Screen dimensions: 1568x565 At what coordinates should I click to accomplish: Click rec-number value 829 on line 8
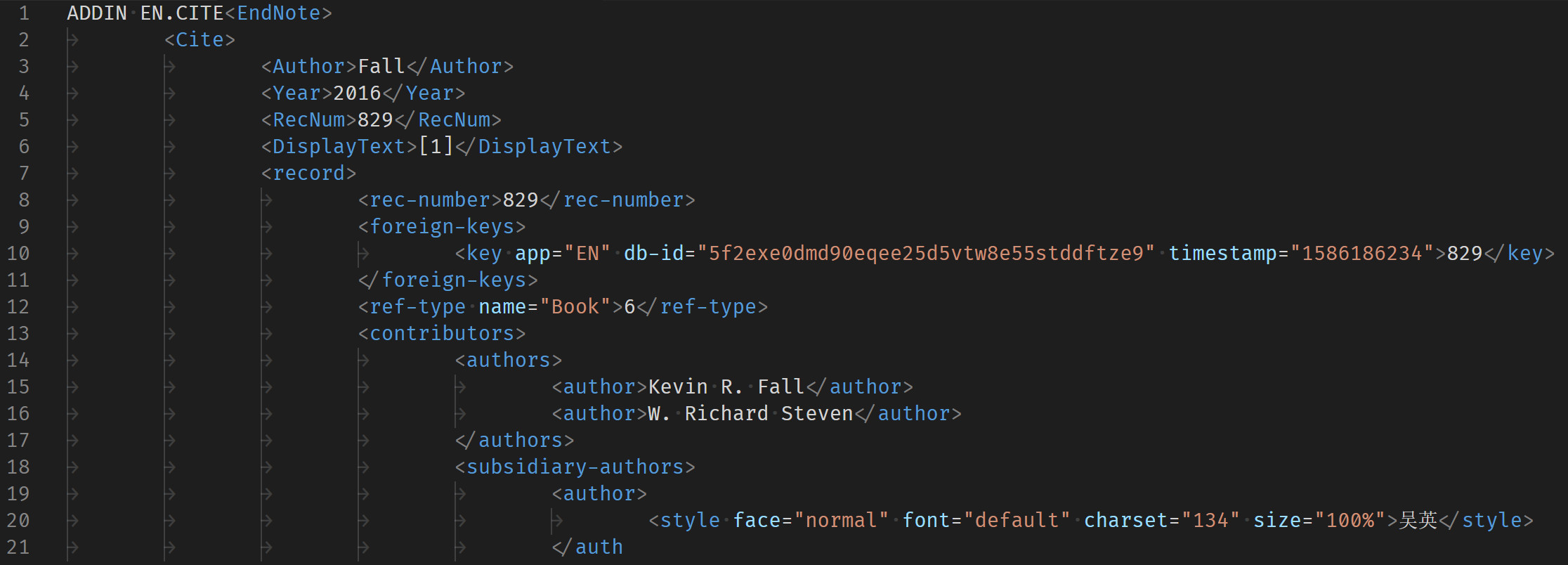click(x=521, y=200)
